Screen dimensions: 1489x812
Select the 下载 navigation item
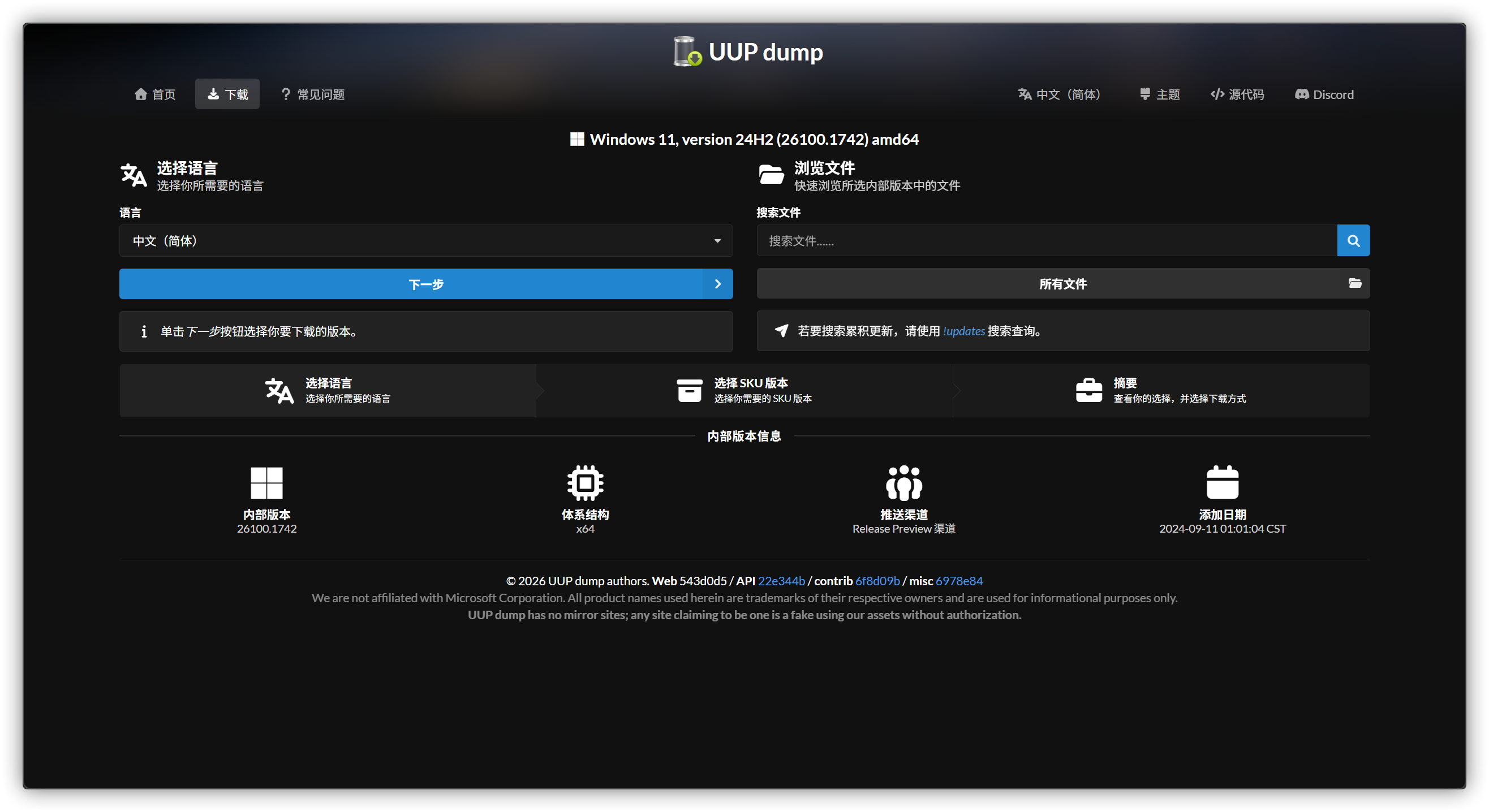(x=227, y=94)
